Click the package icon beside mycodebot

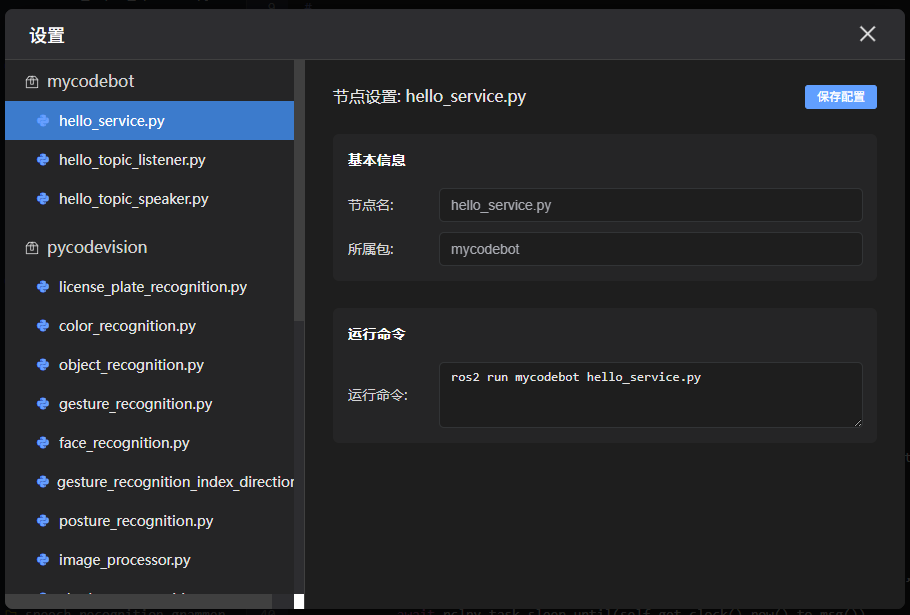pos(32,82)
